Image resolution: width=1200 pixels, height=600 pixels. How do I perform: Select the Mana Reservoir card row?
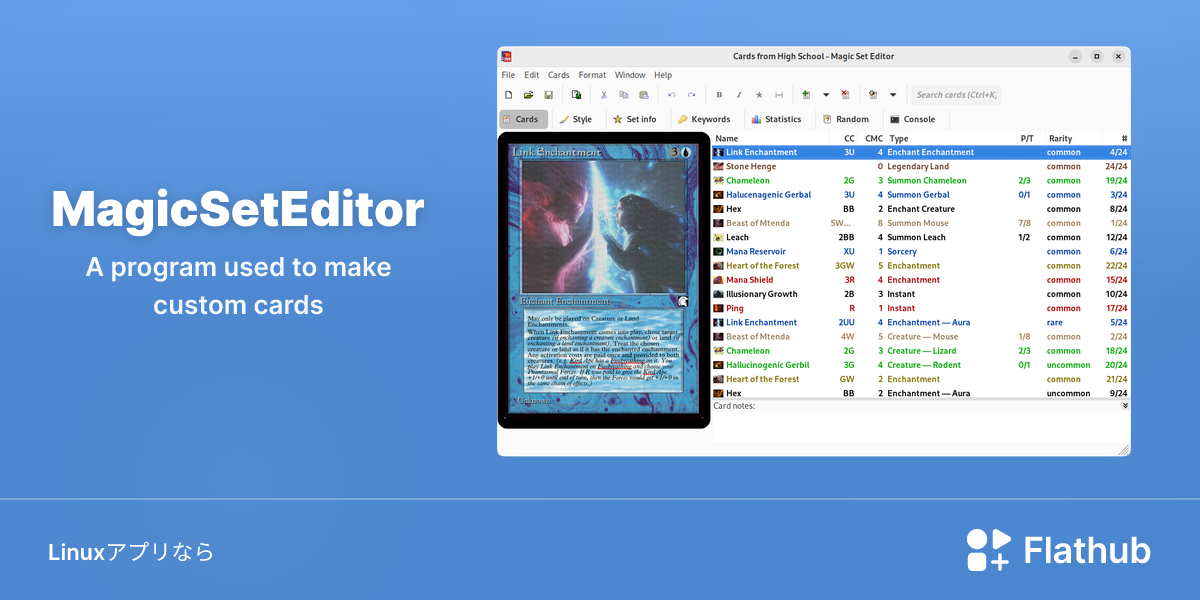tap(921, 252)
